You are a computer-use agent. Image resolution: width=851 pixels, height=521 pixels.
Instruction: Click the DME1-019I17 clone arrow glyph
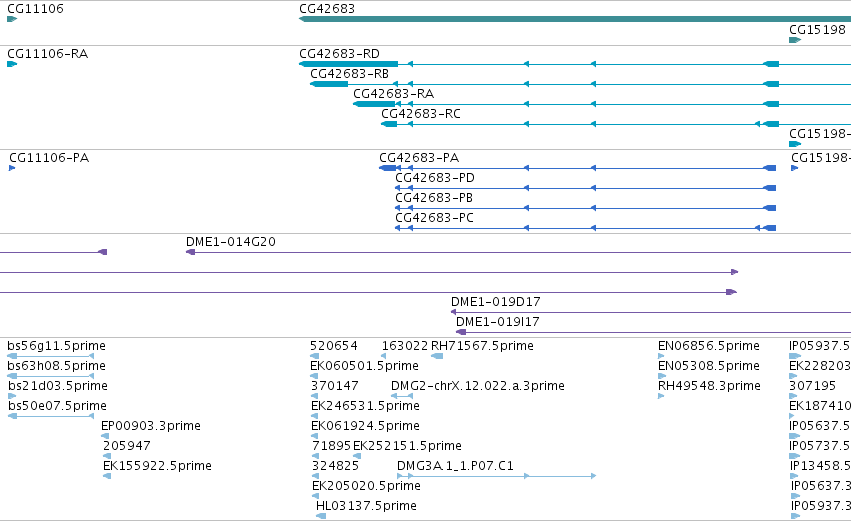pos(461,332)
